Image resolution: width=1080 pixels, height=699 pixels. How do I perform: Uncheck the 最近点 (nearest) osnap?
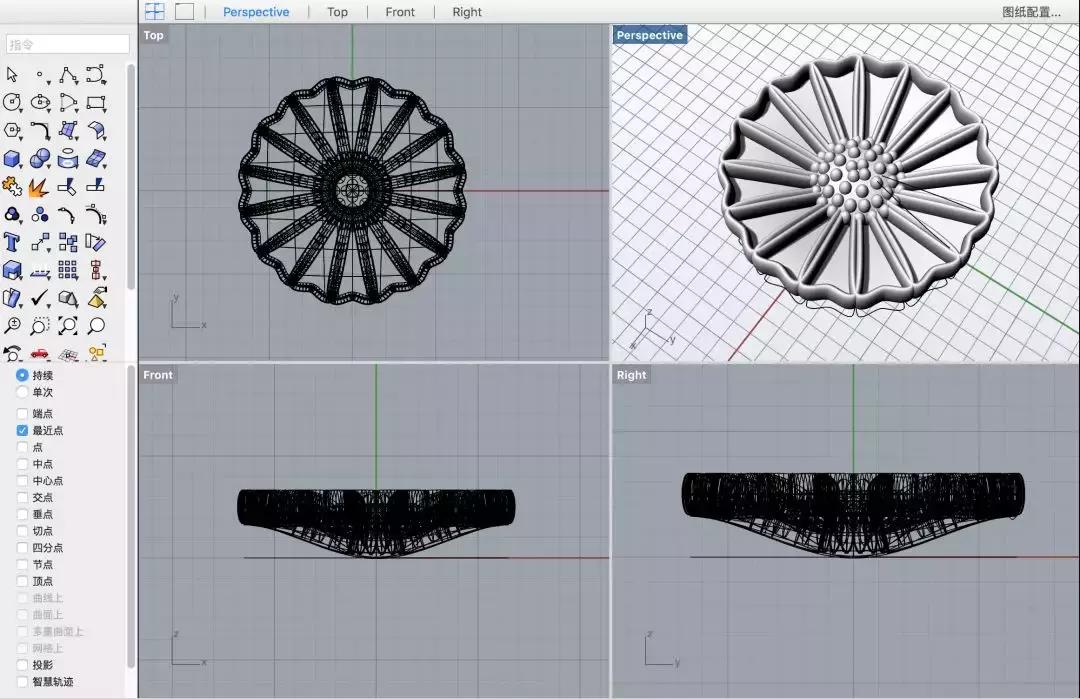[23, 430]
